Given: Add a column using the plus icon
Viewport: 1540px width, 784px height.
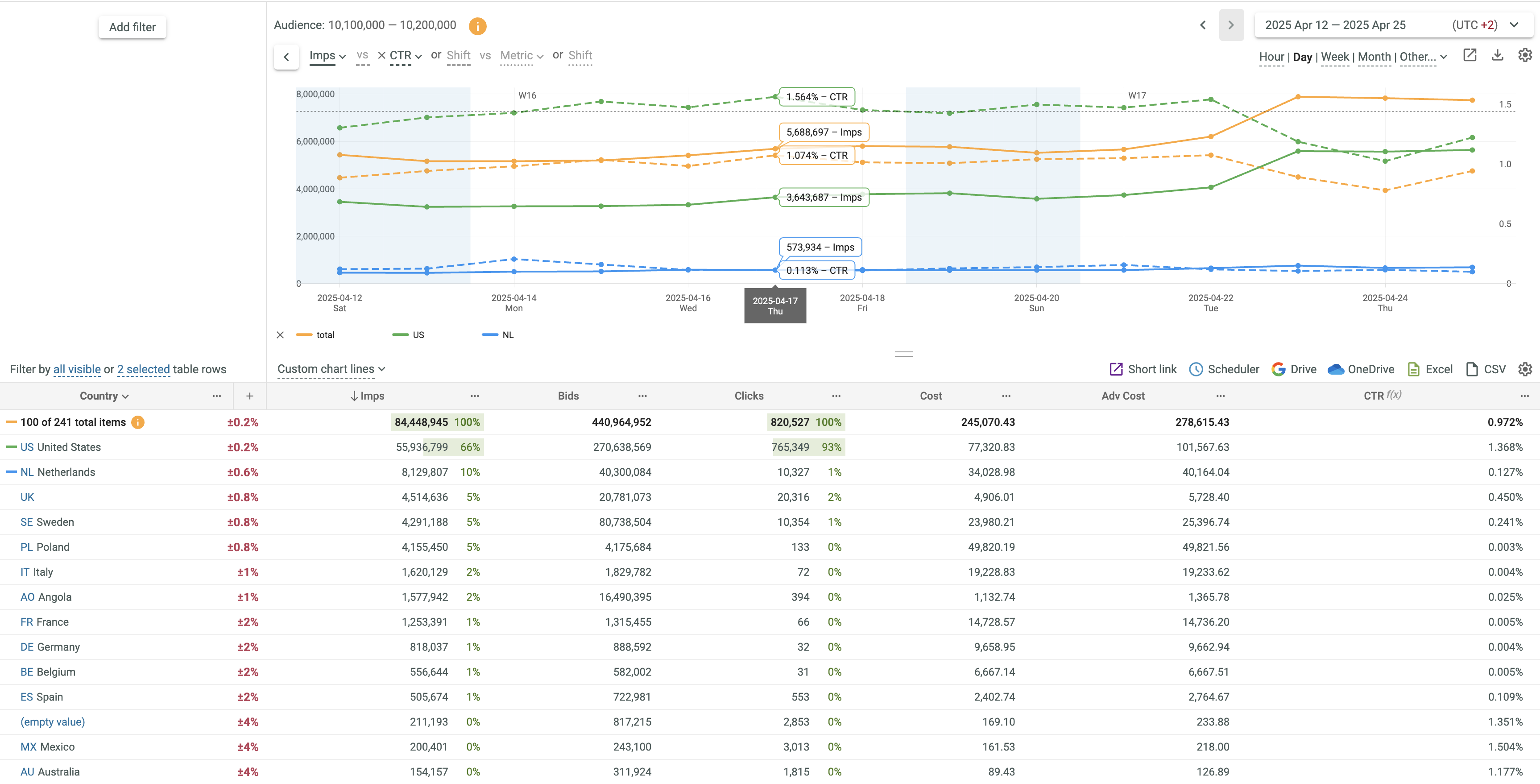Looking at the screenshot, I should tap(250, 396).
